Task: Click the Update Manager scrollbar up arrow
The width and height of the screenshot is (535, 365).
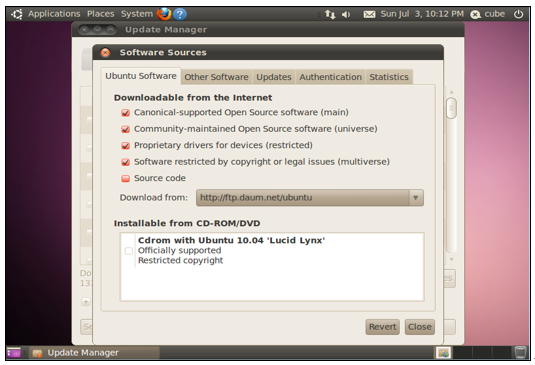Action: (x=451, y=92)
